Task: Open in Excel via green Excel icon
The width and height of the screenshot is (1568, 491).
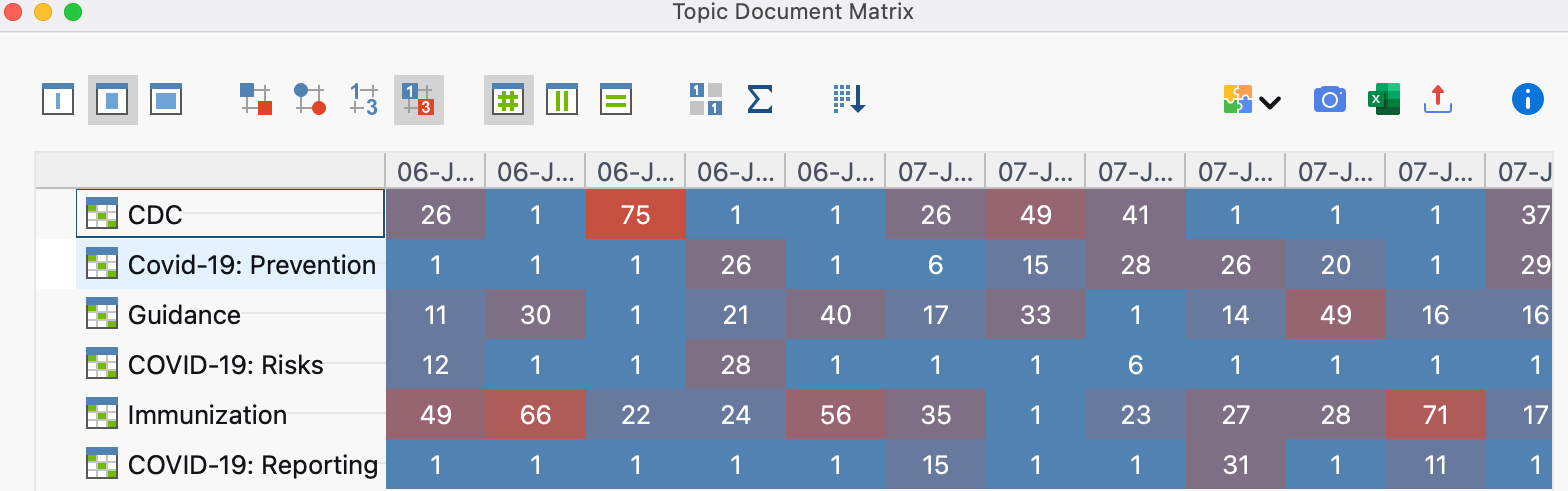Action: [x=1383, y=100]
